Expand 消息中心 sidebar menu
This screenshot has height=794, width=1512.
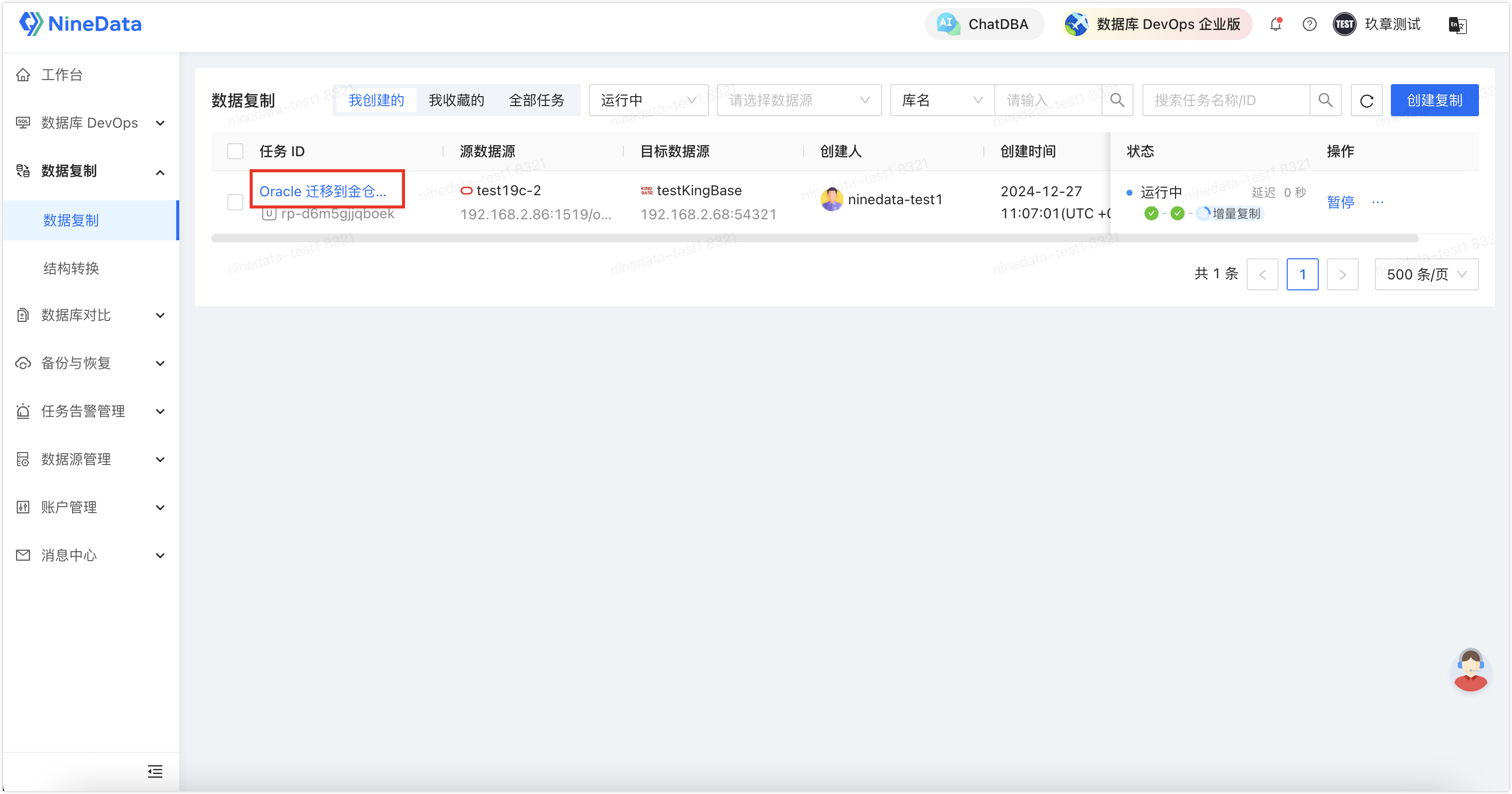click(91, 555)
